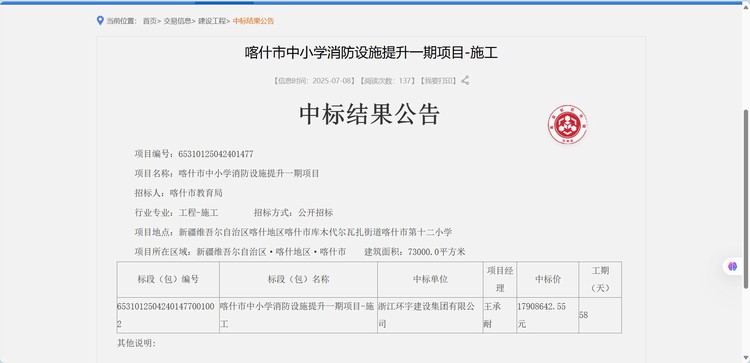Select the 中标结果公告 breadcrumb item
The height and width of the screenshot is (363, 750).
(254, 21)
